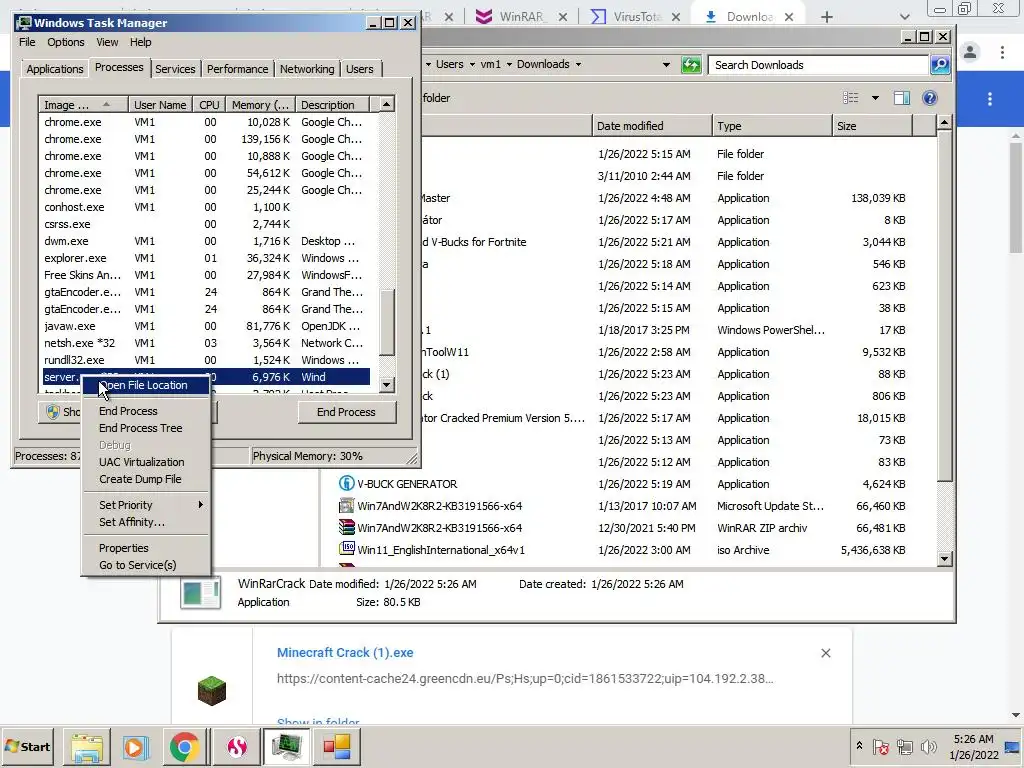Open Windows Explorer from taskbar
The width and height of the screenshot is (1024, 768).
click(x=86, y=746)
